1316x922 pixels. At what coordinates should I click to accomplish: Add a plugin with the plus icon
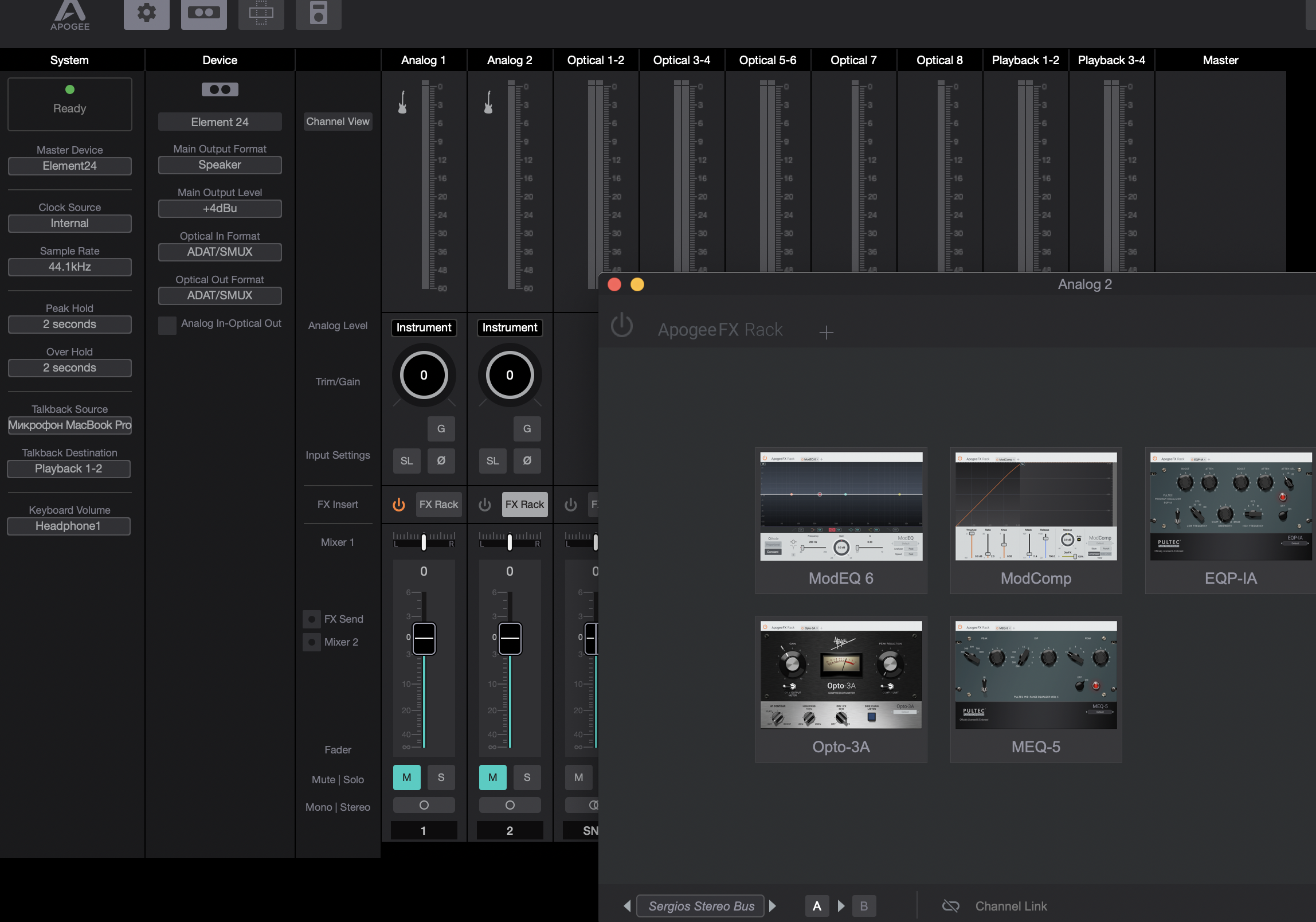[x=826, y=333]
